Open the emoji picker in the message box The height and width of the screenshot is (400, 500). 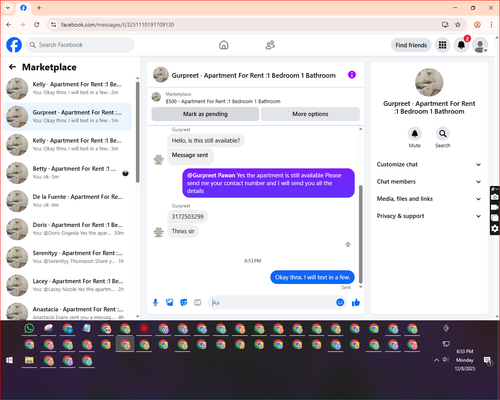(340, 302)
